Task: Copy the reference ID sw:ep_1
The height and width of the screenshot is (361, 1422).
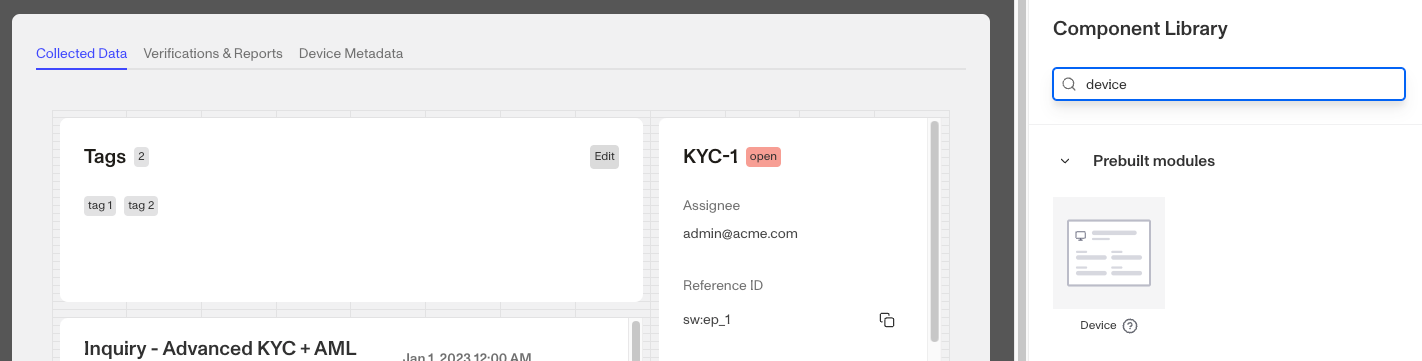Action: click(x=886, y=320)
